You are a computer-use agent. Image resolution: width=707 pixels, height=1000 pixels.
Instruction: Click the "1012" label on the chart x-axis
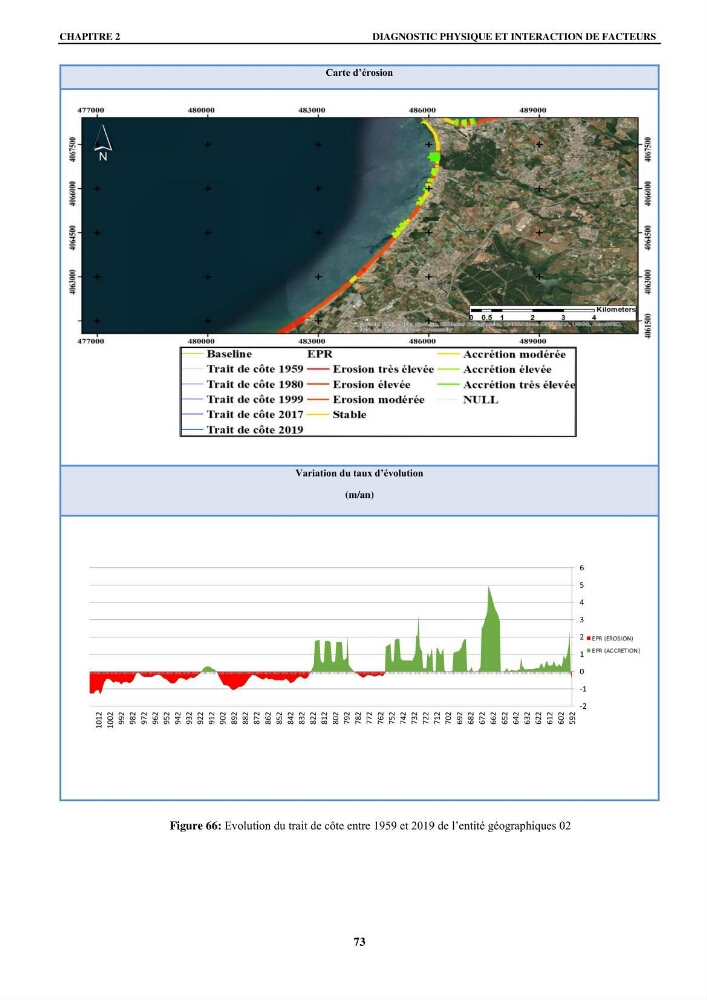tap(99, 719)
